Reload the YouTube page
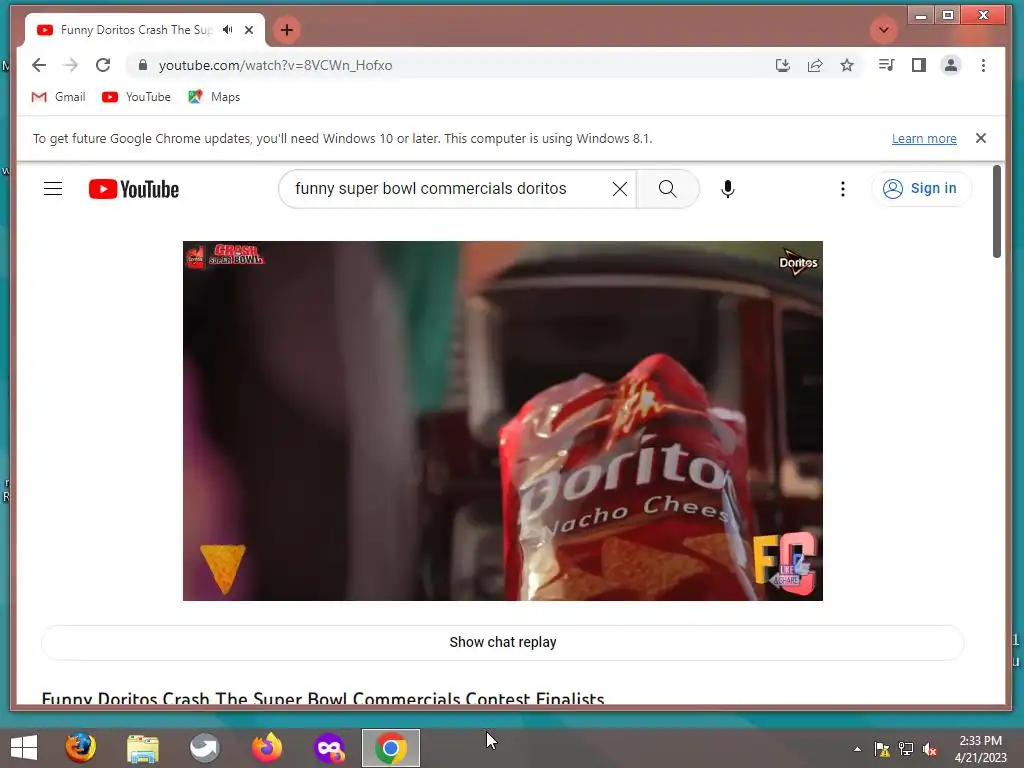 click(x=103, y=65)
